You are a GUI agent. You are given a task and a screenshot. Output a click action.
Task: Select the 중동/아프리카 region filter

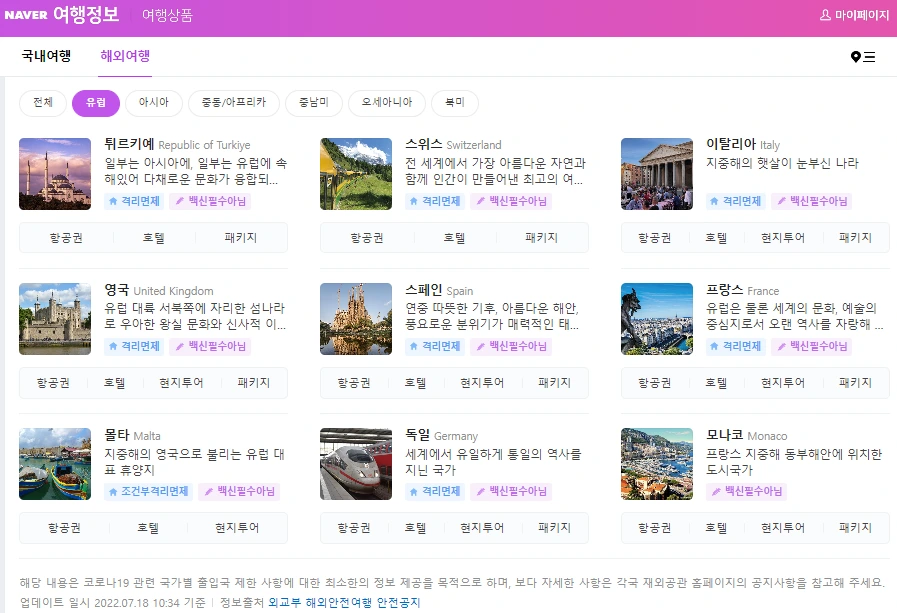[234, 103]
